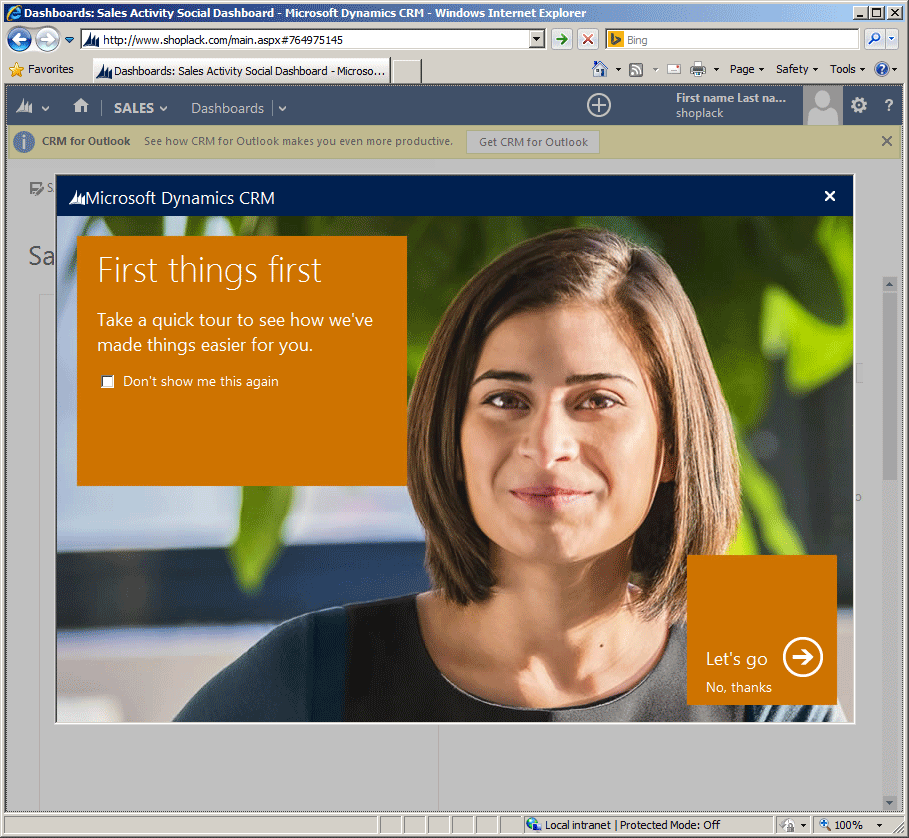Expand the Dashboards chevron dropdown

click(x=282, y=108)
